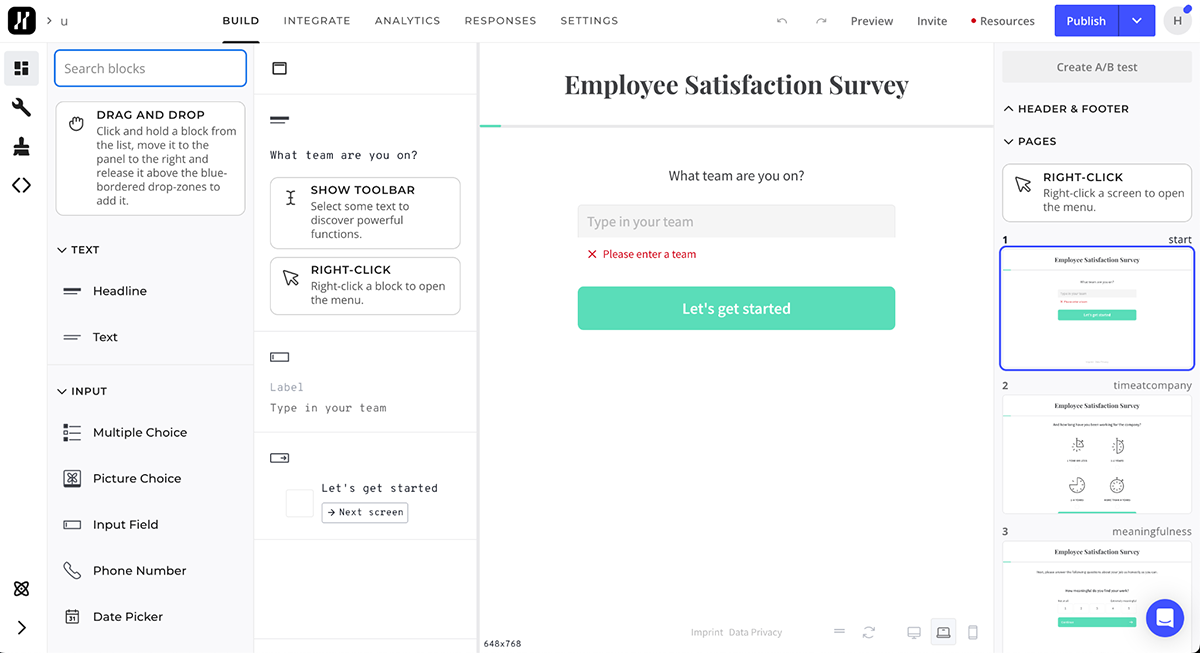Switch preview to desktop monitor view

coord(913,632)
